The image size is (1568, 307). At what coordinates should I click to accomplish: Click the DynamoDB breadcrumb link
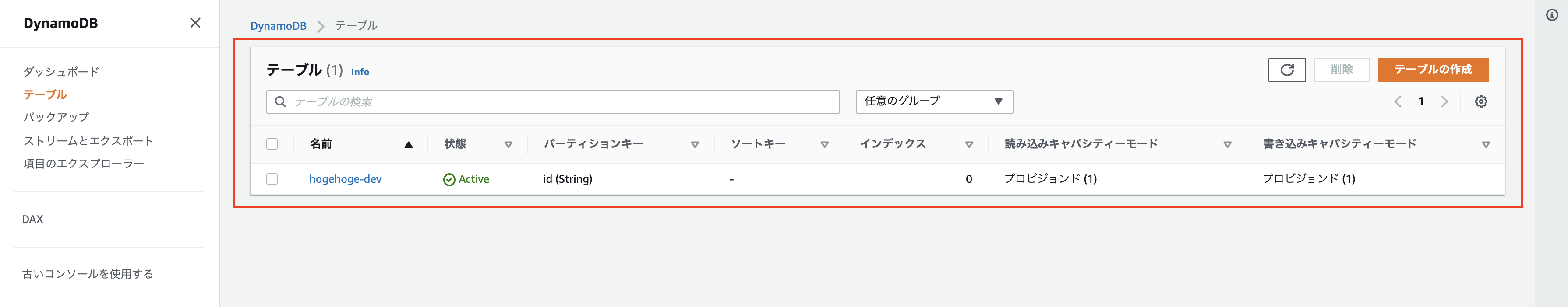[x=278, y=26]
